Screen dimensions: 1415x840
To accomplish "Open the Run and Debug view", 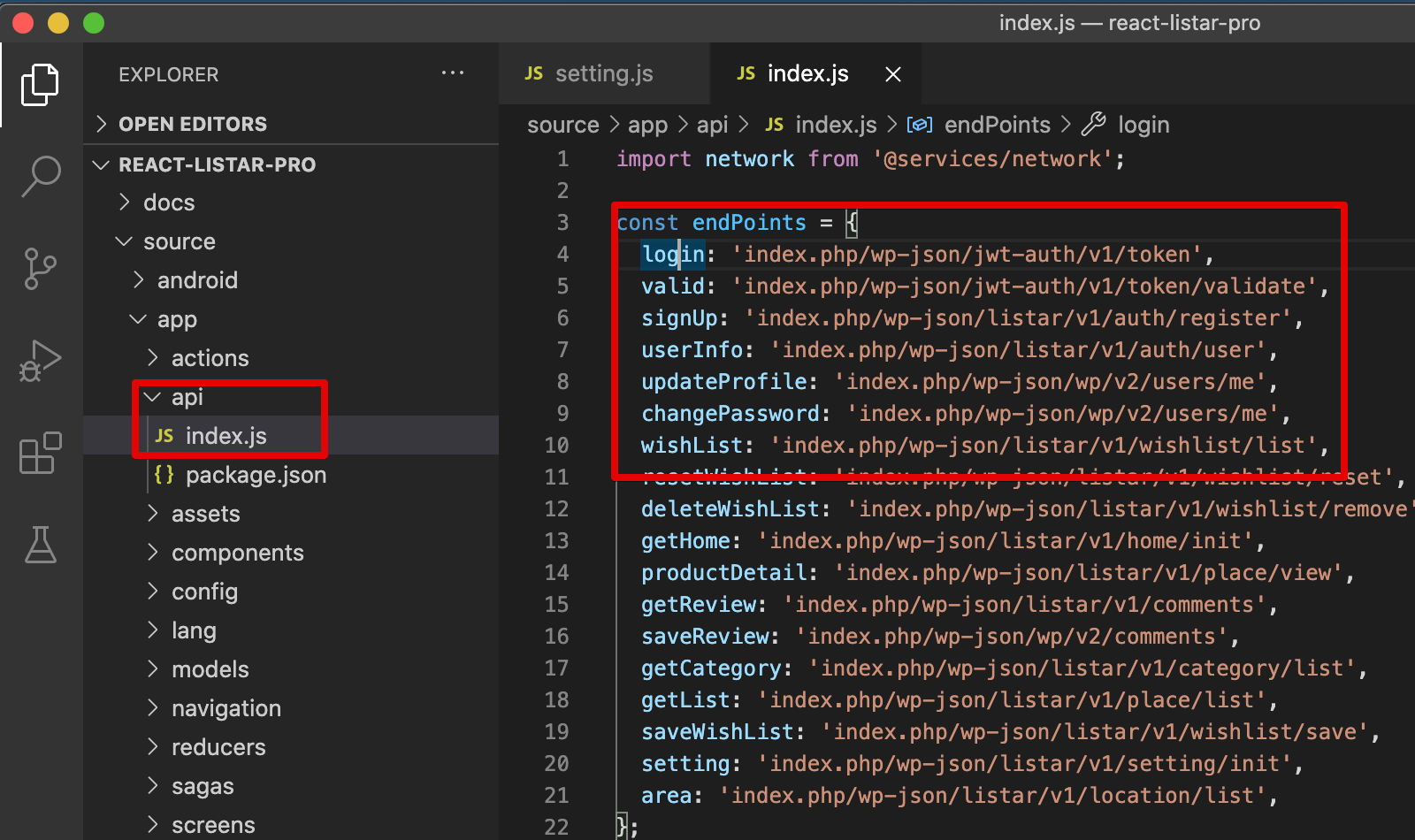I will tap(41, 361).
